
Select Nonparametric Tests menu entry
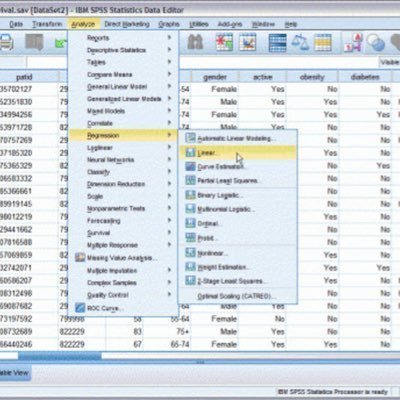point(123,208)
